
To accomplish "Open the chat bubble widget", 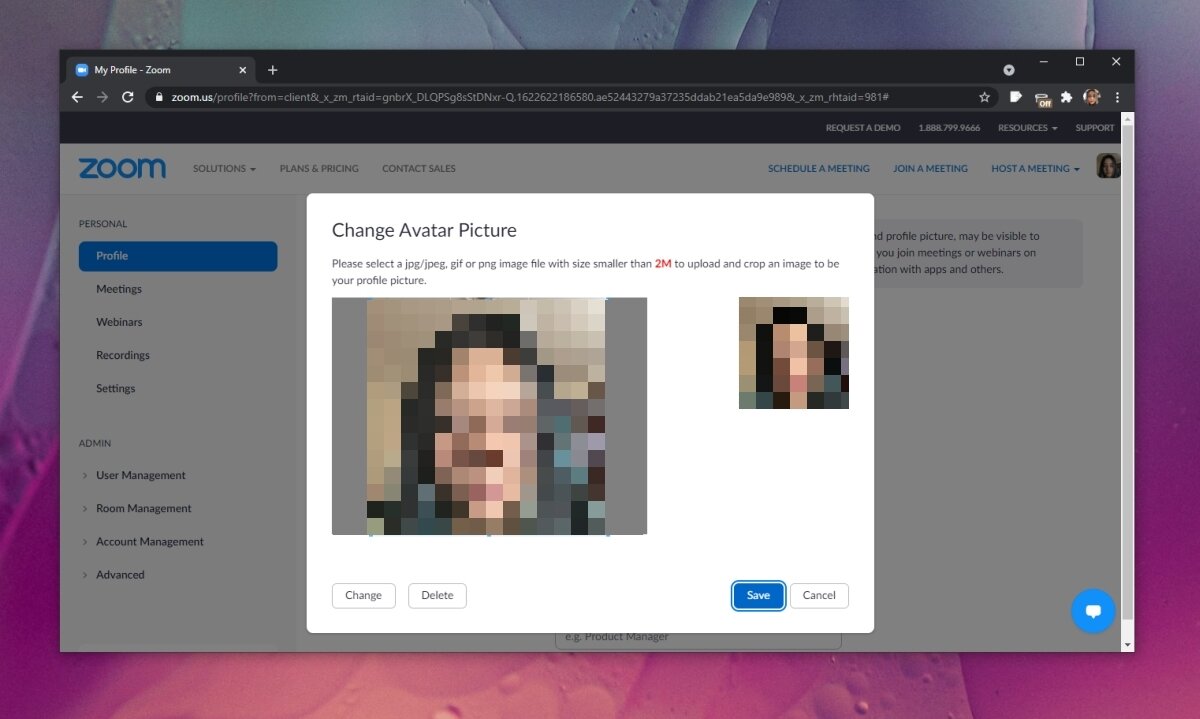I will coord(1093,610).
